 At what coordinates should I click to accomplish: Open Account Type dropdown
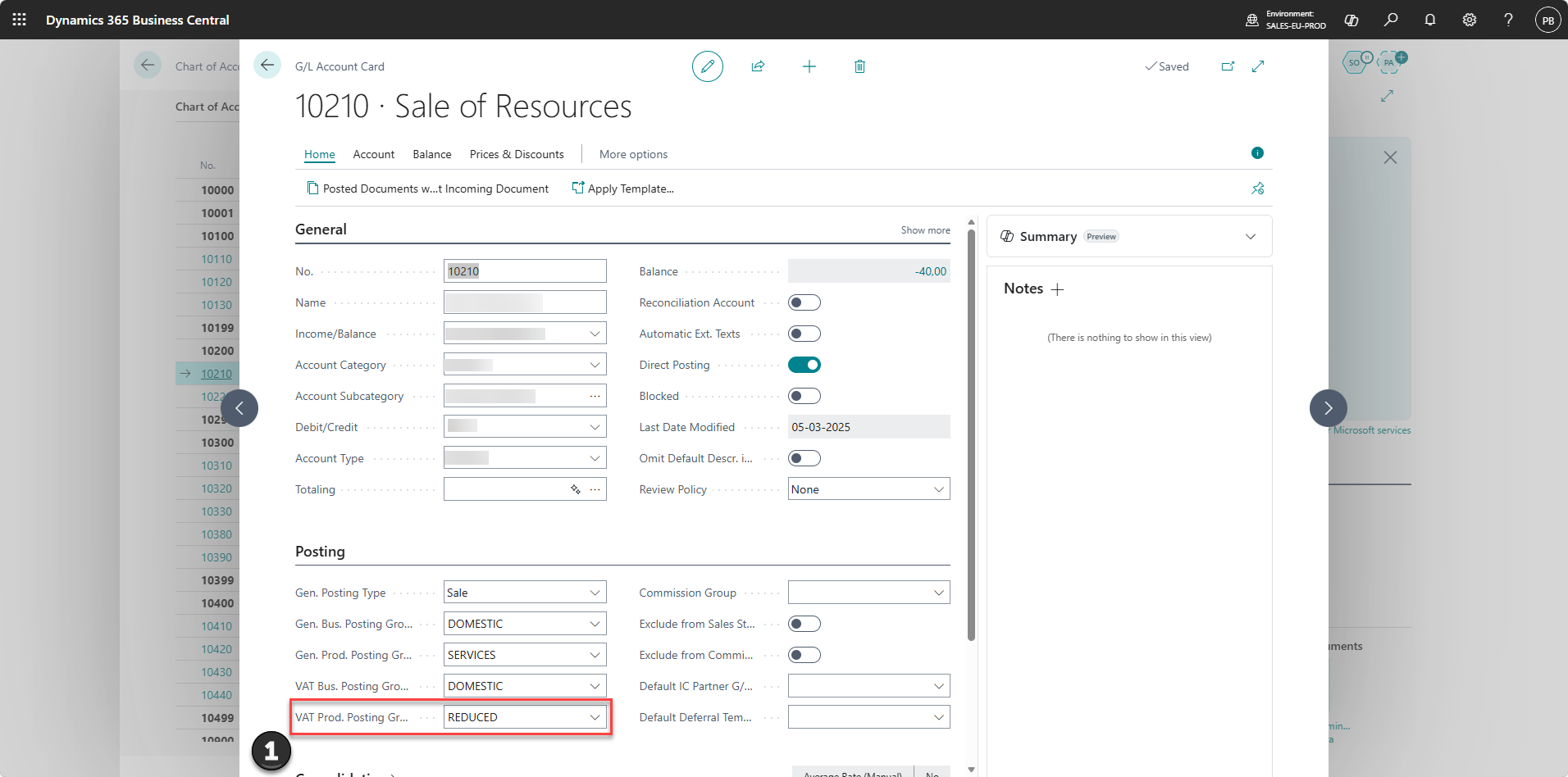pos(595,458)
